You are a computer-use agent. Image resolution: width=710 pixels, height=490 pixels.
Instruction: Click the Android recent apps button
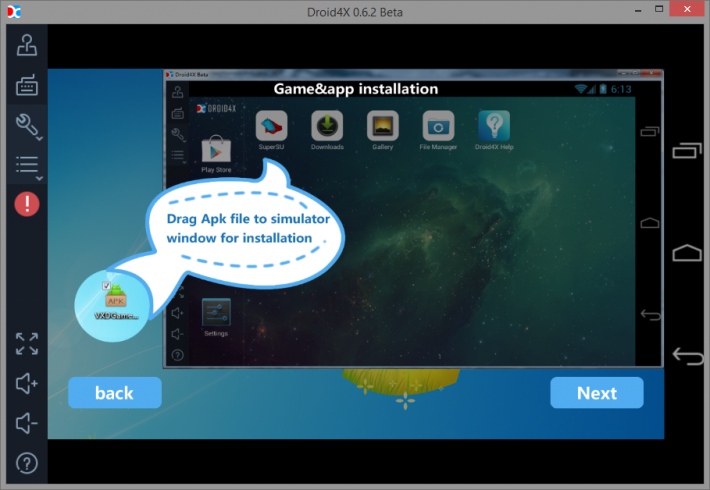tap(687, 150)
